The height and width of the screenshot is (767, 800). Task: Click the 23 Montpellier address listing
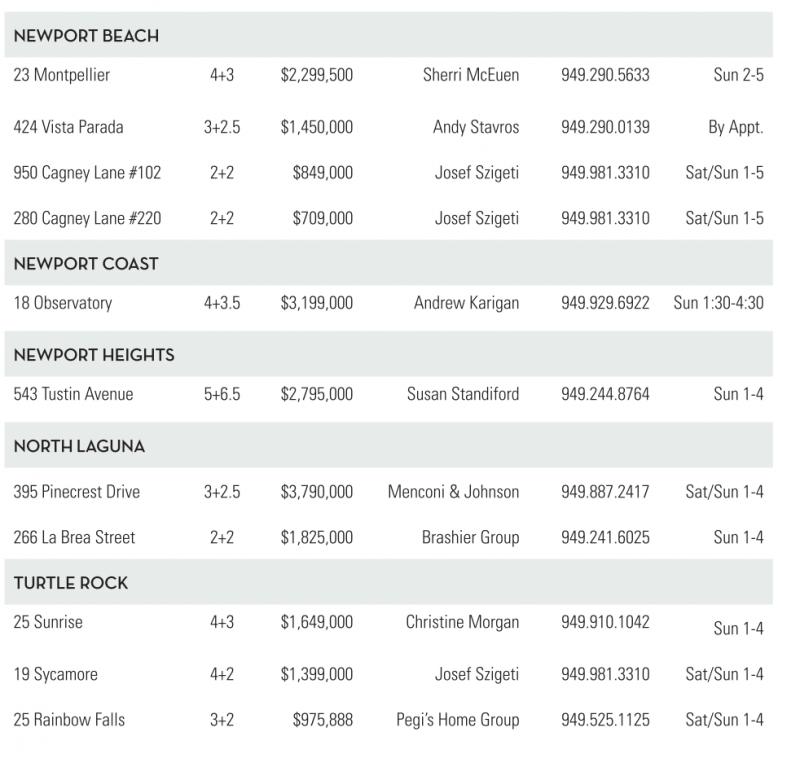62,75
